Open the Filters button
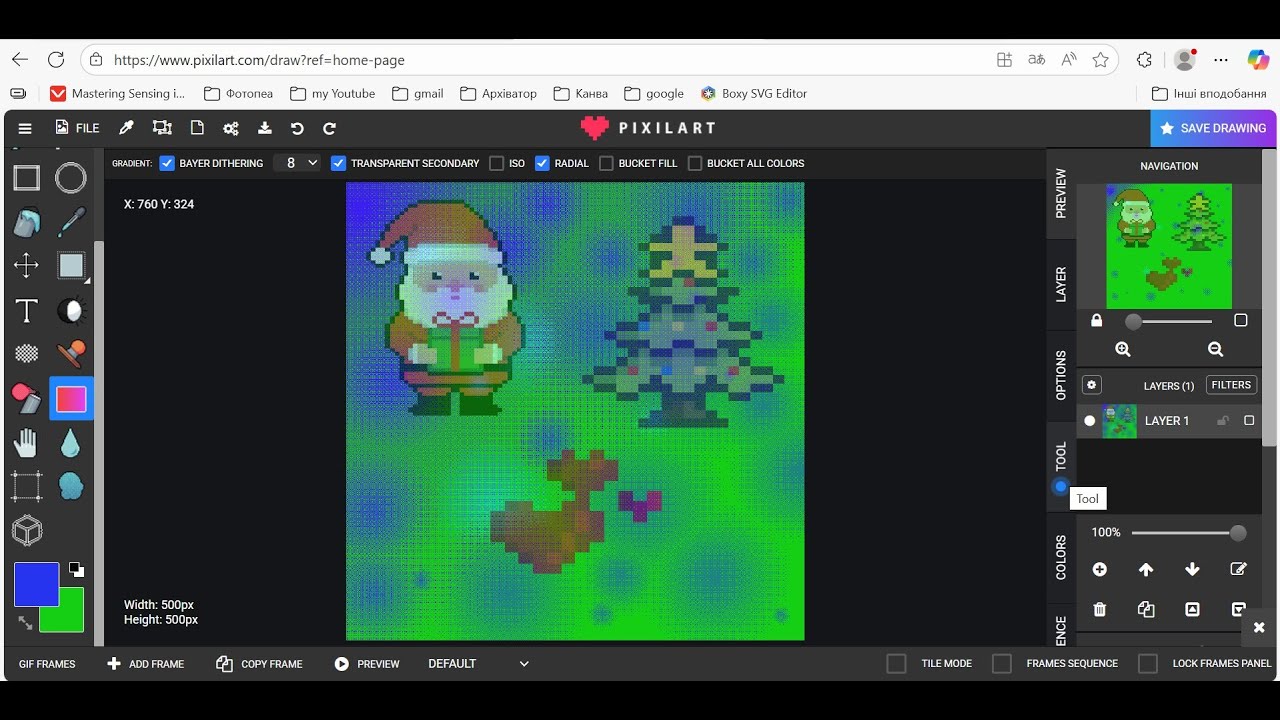1280x720 pixels. coord(1231,385)
